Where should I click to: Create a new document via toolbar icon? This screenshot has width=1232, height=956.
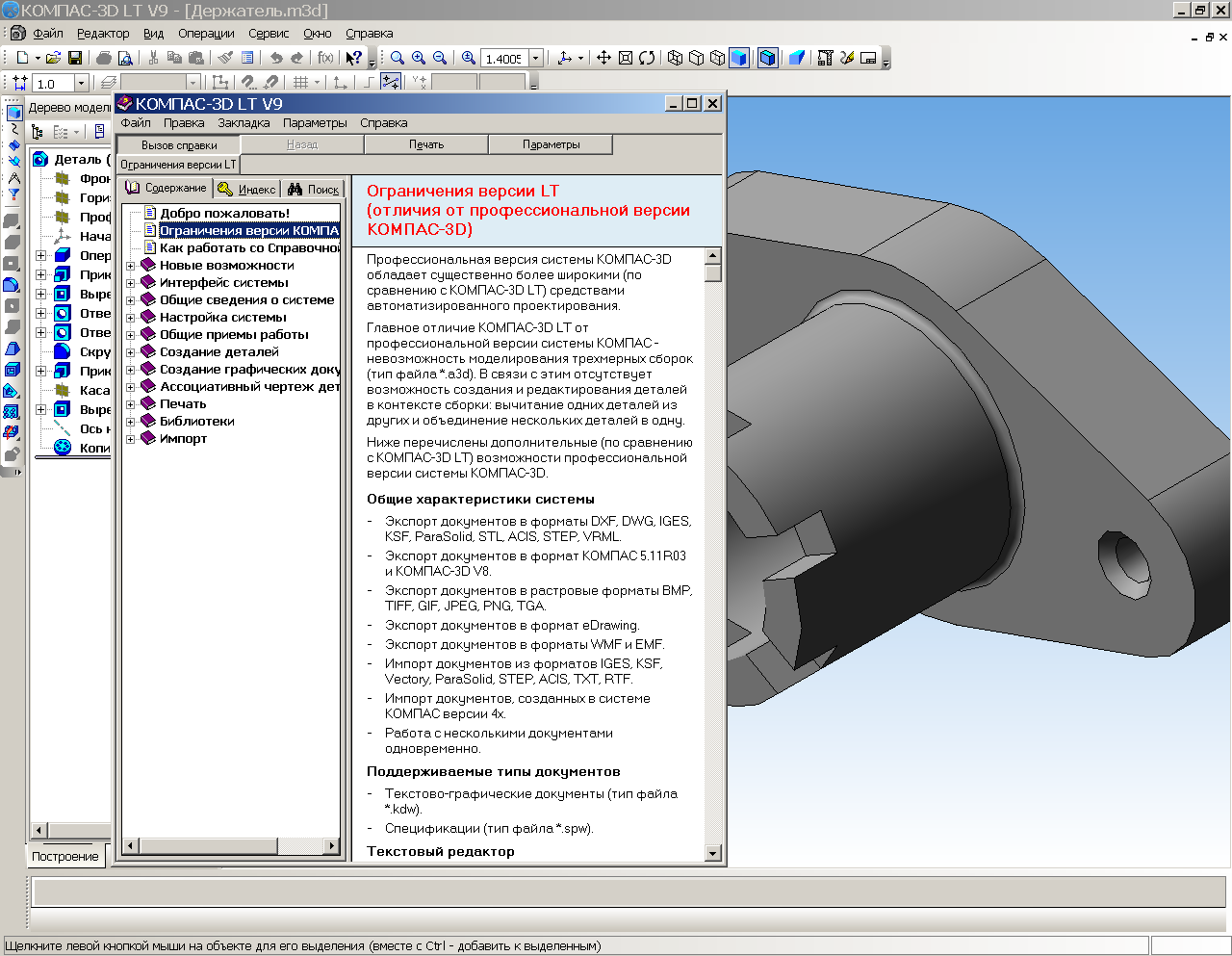pos(22,58)
